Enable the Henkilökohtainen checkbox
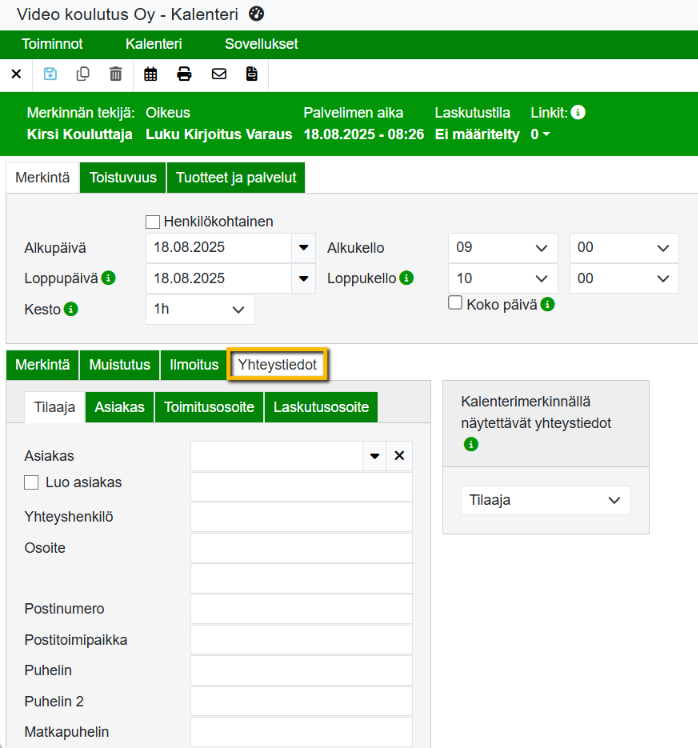 click(153, 222)
